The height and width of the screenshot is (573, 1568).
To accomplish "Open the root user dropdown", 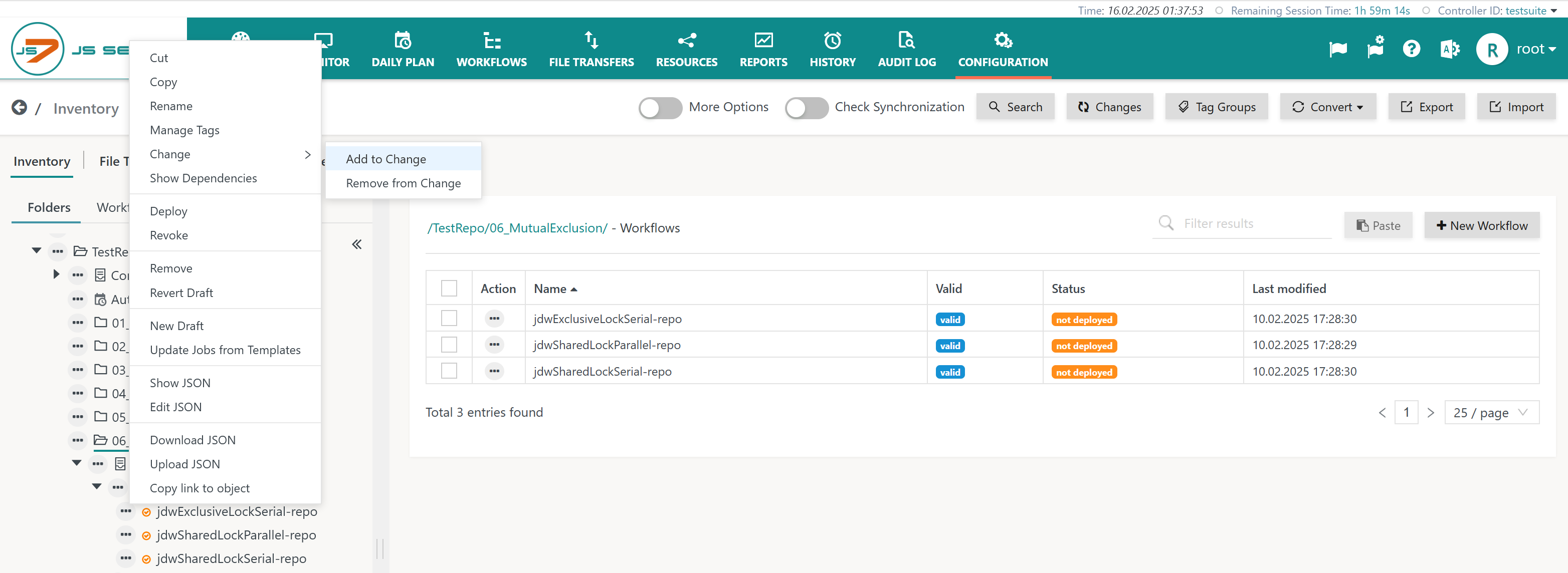I will (1536, 49).
